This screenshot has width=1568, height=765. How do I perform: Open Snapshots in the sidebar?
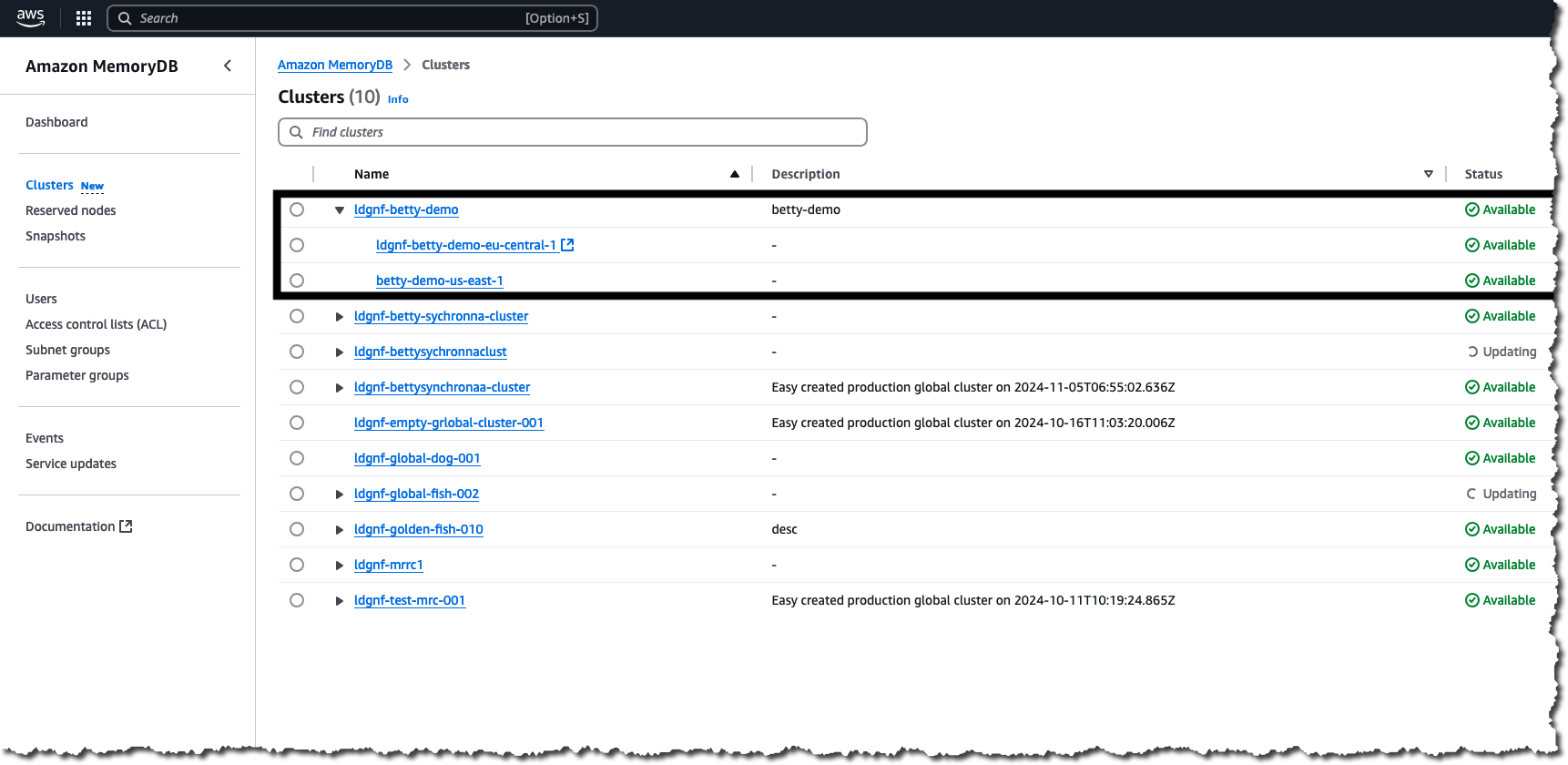[x=56, y=236]
